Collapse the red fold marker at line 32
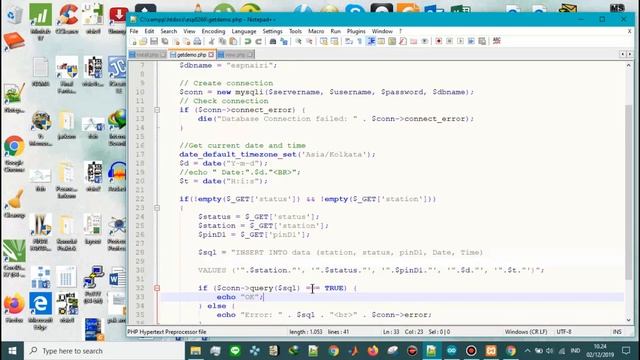Image resolution: width=640 pixels, height=360 pixels. point(157,288)
